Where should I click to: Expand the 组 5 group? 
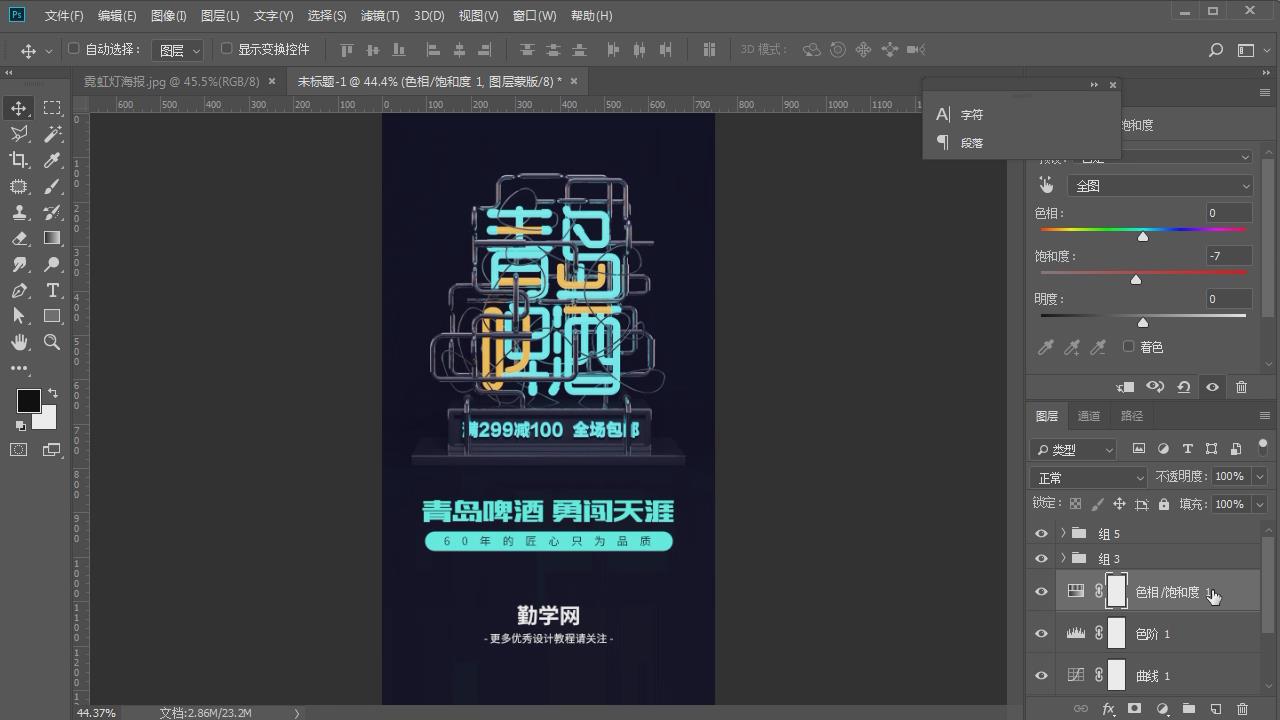click(x=1063, y=534)
